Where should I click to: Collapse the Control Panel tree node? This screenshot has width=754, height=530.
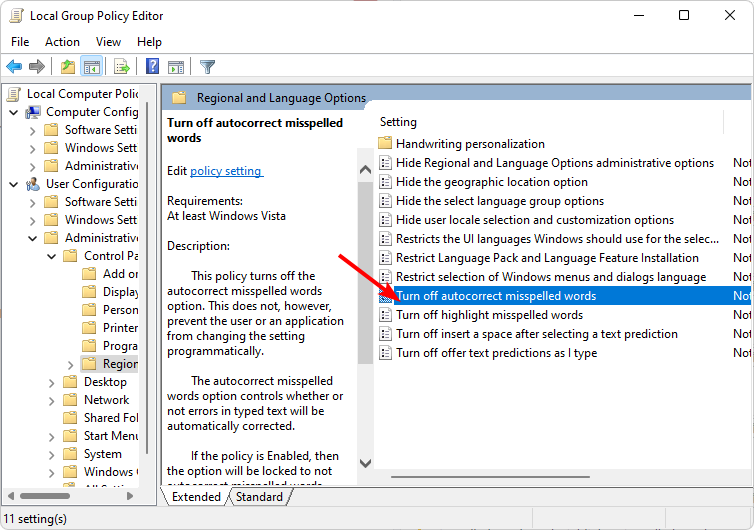pyautogui.click(x=51, y=256)
